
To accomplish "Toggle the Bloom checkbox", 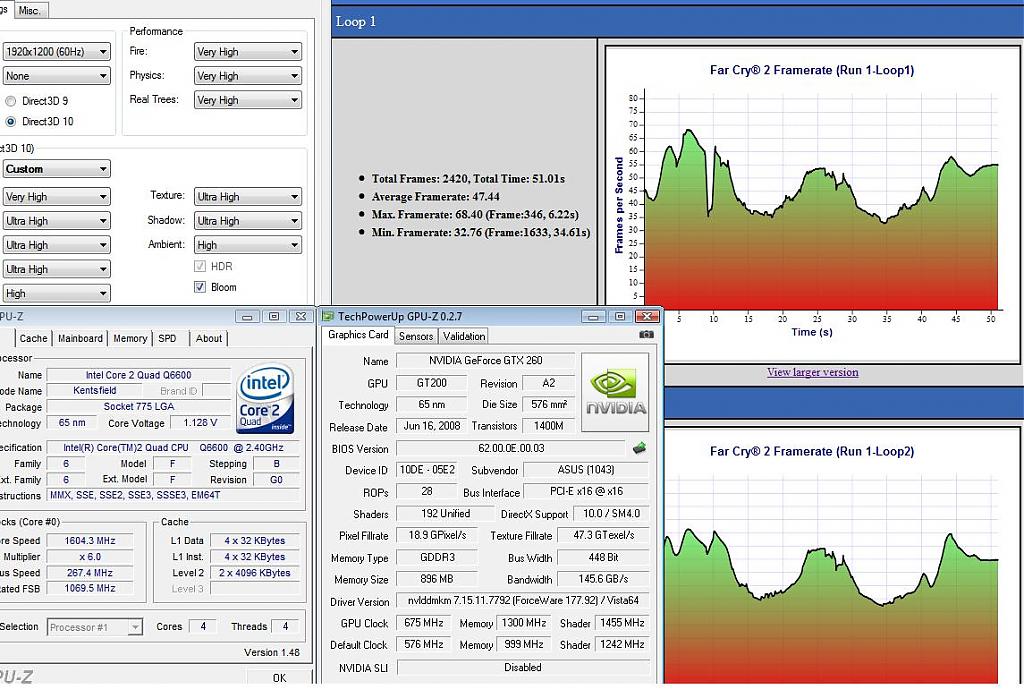I will (200, 287).
